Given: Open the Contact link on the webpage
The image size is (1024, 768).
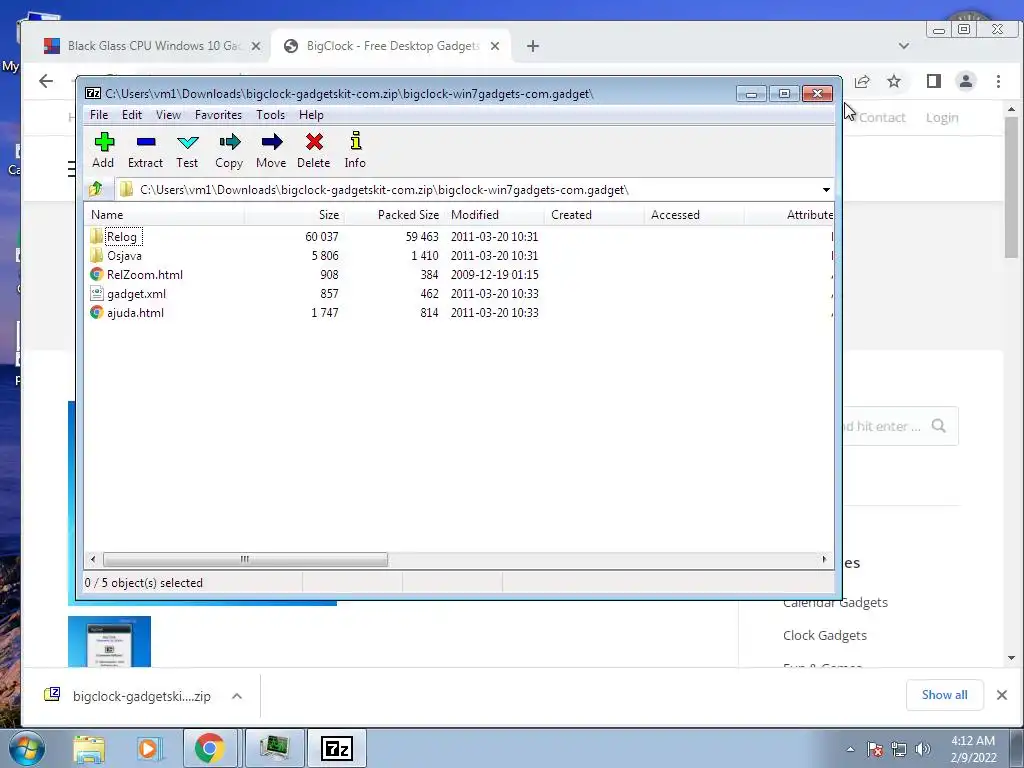Looking at the screenshot, I should click(882, 118).
